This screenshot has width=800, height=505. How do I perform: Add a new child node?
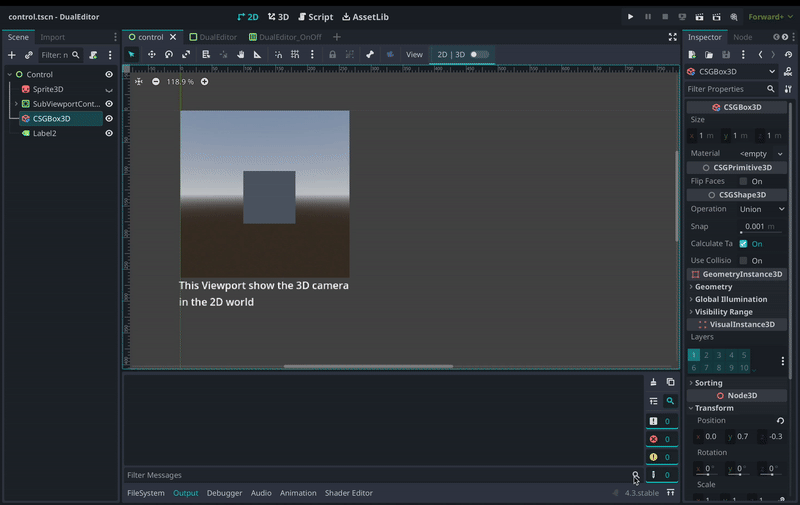click(12, 55)
